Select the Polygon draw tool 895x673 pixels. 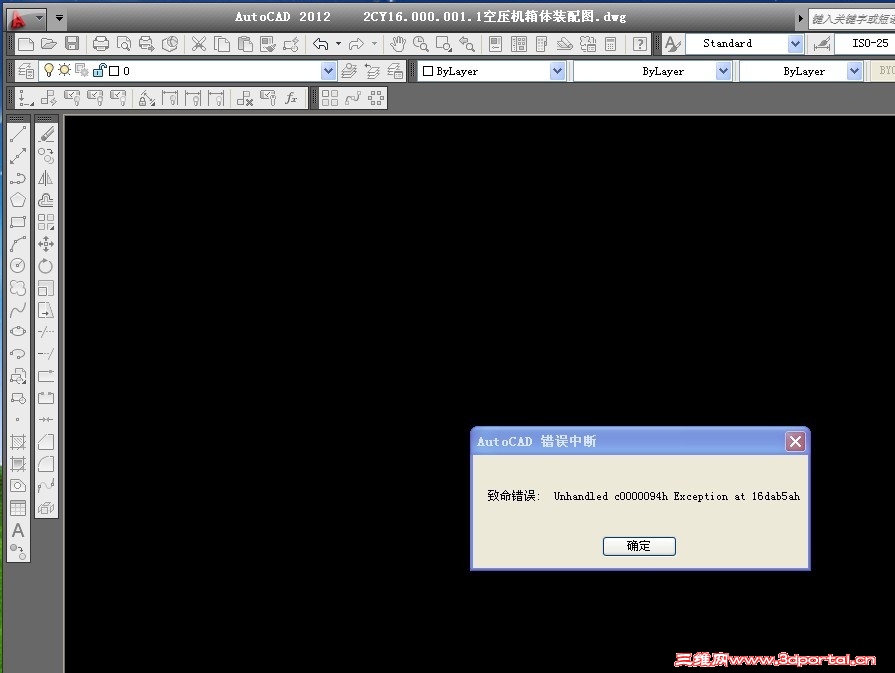click(x=18, y=200)
